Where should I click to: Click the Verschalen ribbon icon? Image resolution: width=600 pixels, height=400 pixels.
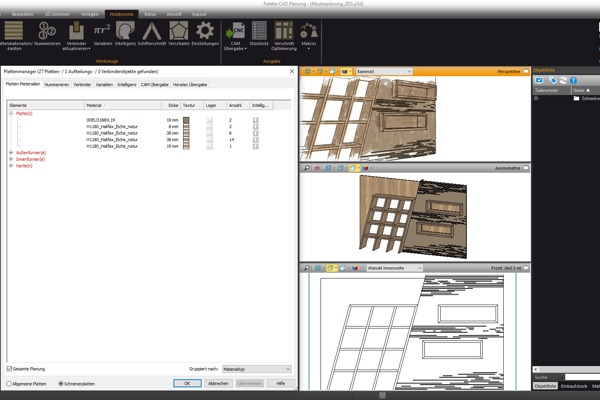click(x=178, y=34)
